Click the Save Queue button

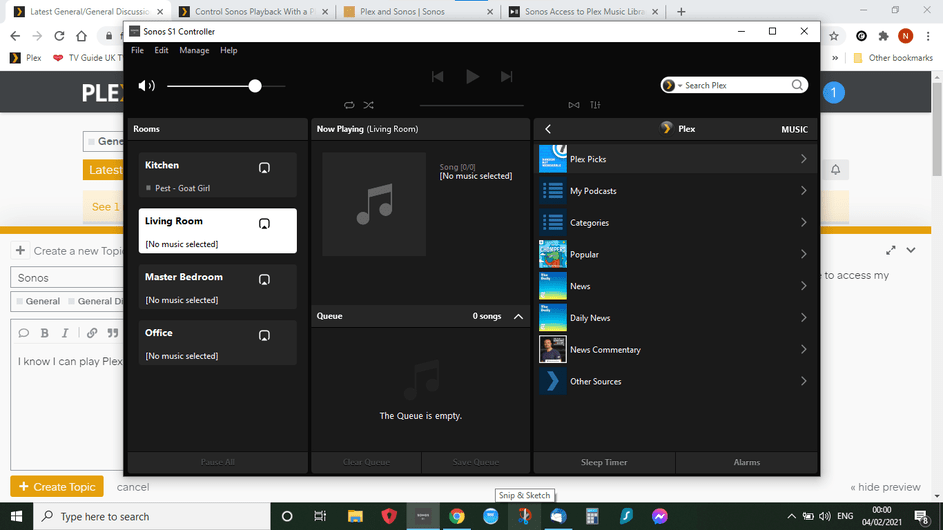pyautogui.click(x=475, y=462)
